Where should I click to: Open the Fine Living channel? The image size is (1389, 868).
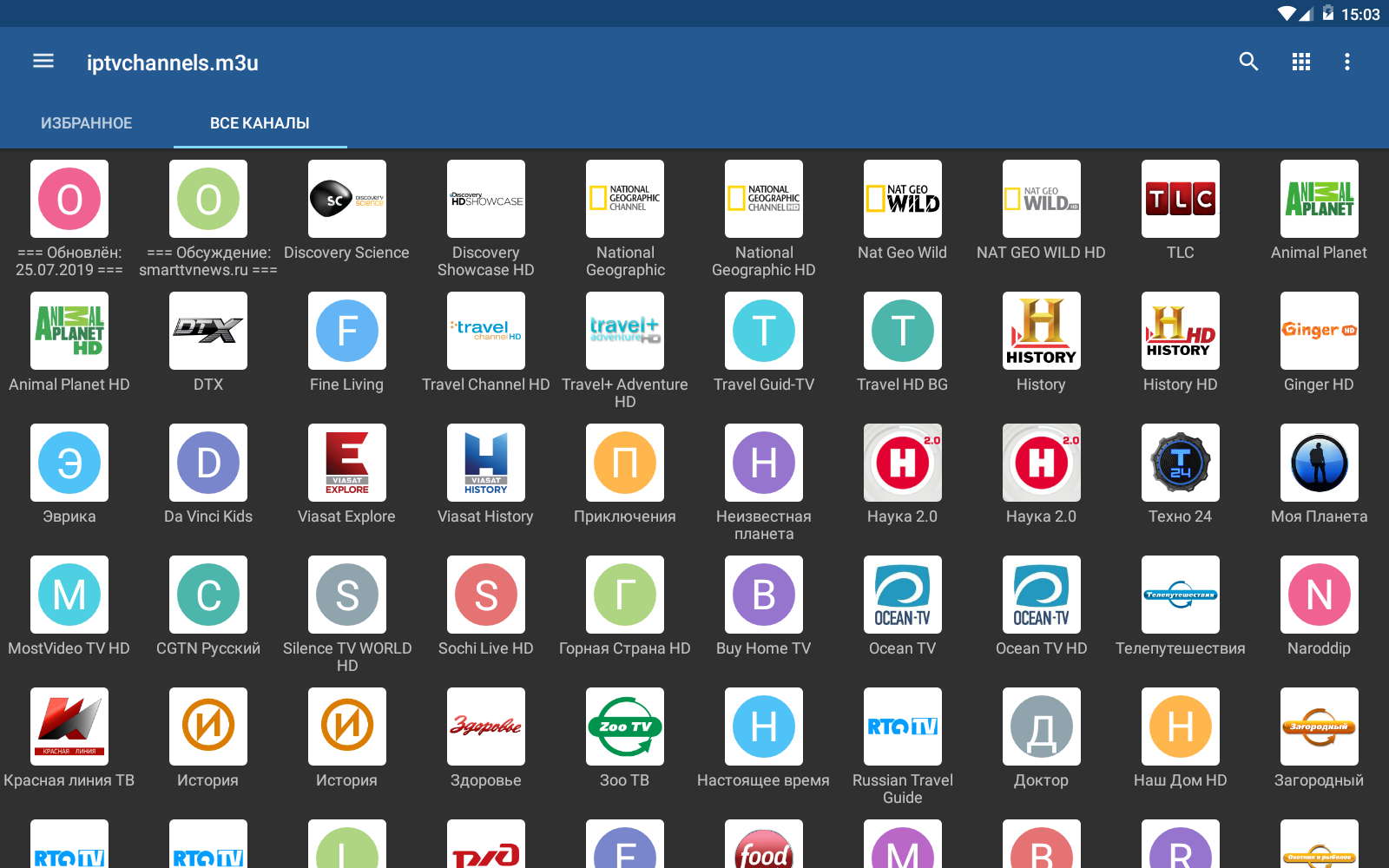click(347, 331)
